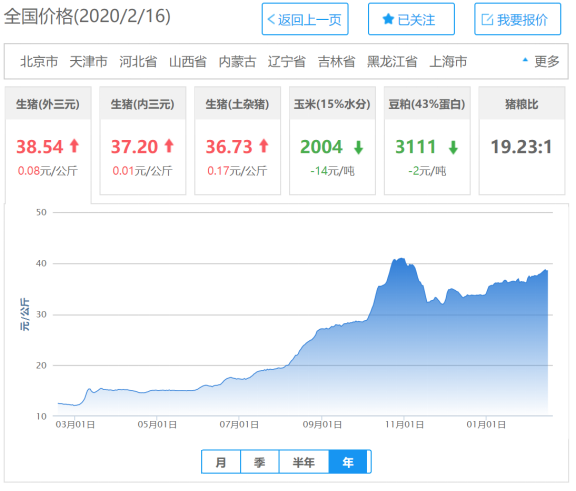The image size is (576, 491).
Task: Click red up arrow beside 36.73
Action: coord(264,145)
